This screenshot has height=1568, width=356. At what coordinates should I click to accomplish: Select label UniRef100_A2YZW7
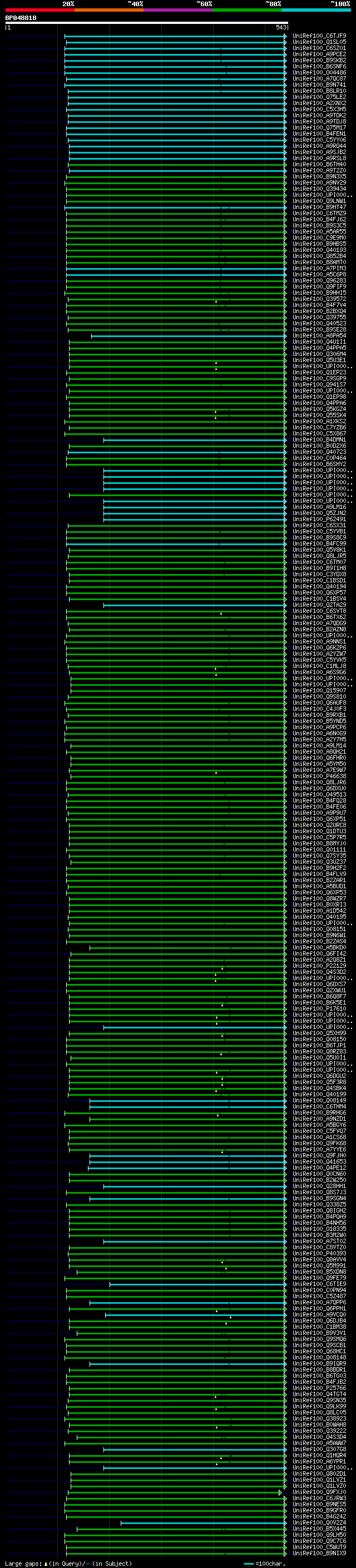[319, 654]
